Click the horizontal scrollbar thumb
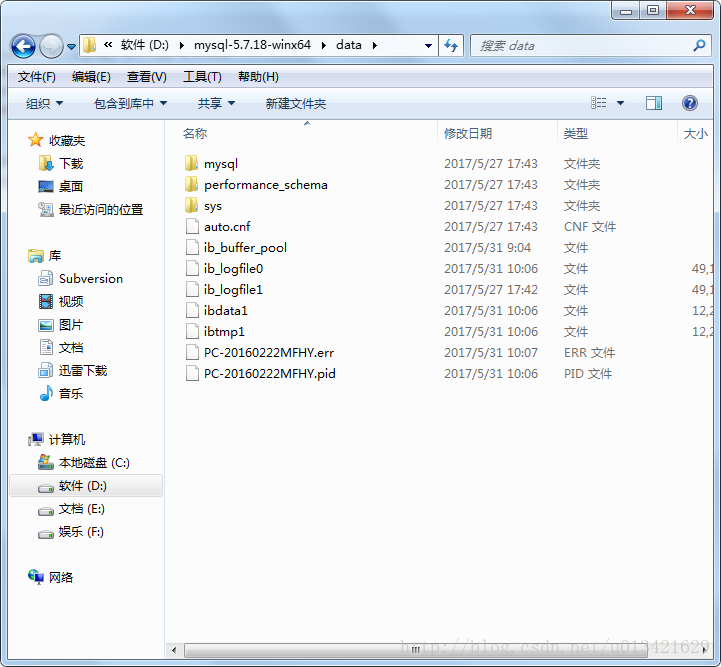721x667 pixels. click(416, 650)
